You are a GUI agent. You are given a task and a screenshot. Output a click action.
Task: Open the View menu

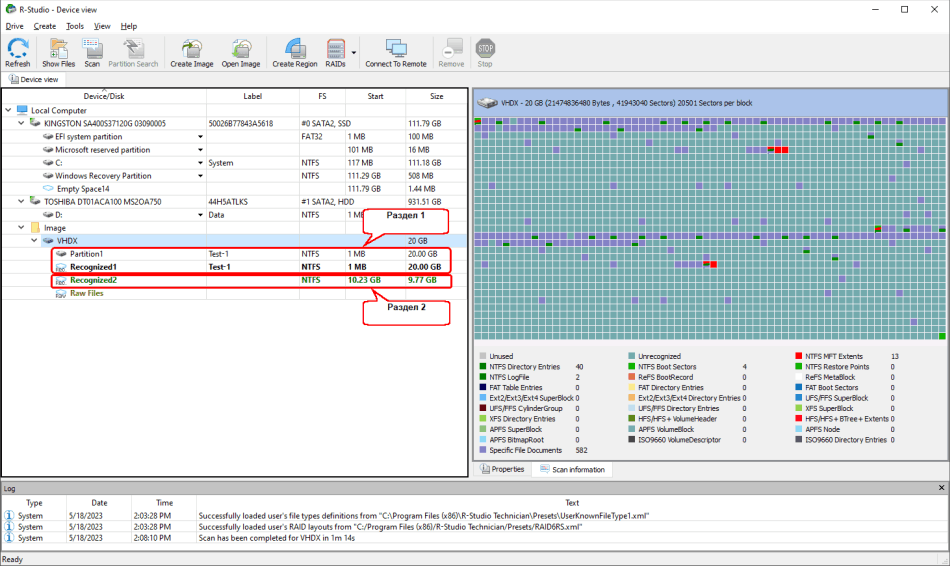(x=102, y=26)
